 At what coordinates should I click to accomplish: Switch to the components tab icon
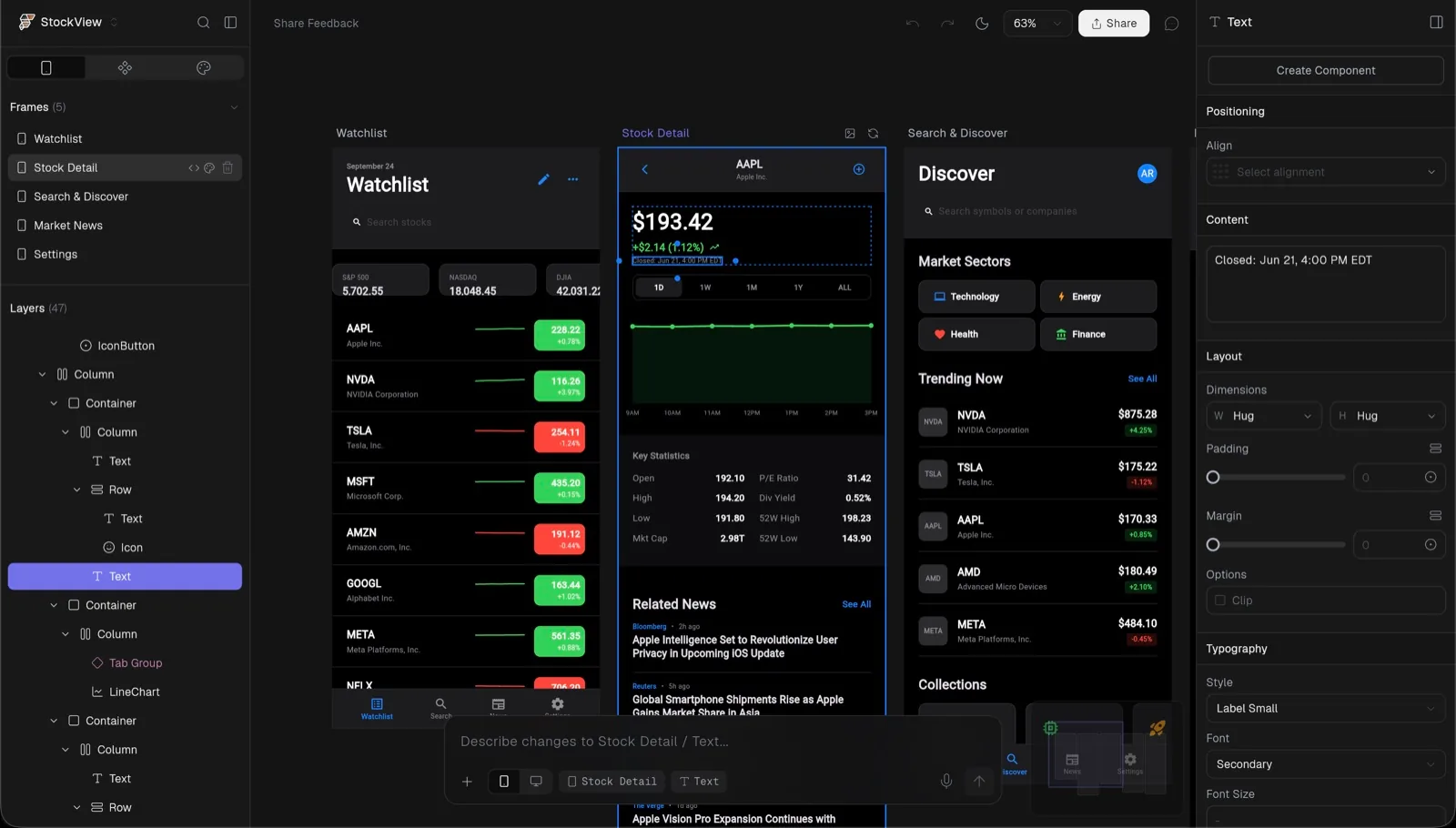click(x=125, y=67)
